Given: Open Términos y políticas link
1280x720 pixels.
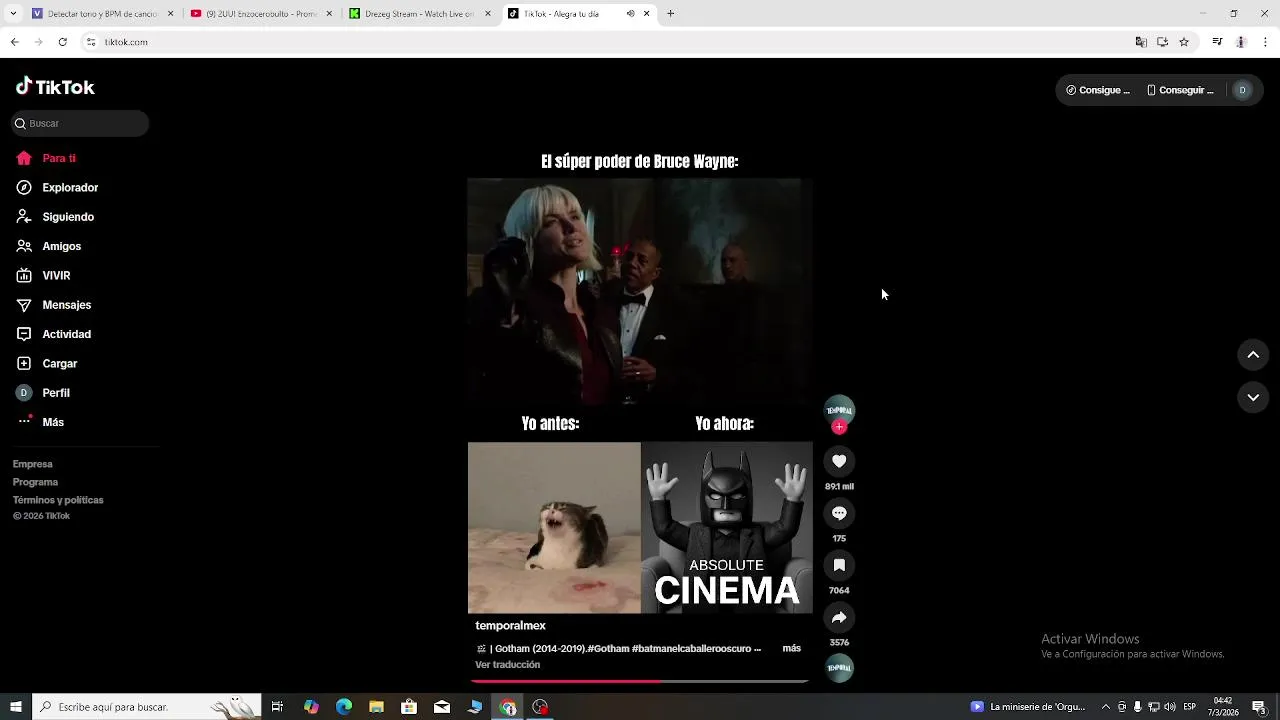Looking at the screenshot, I should click(x=58, y=500).
